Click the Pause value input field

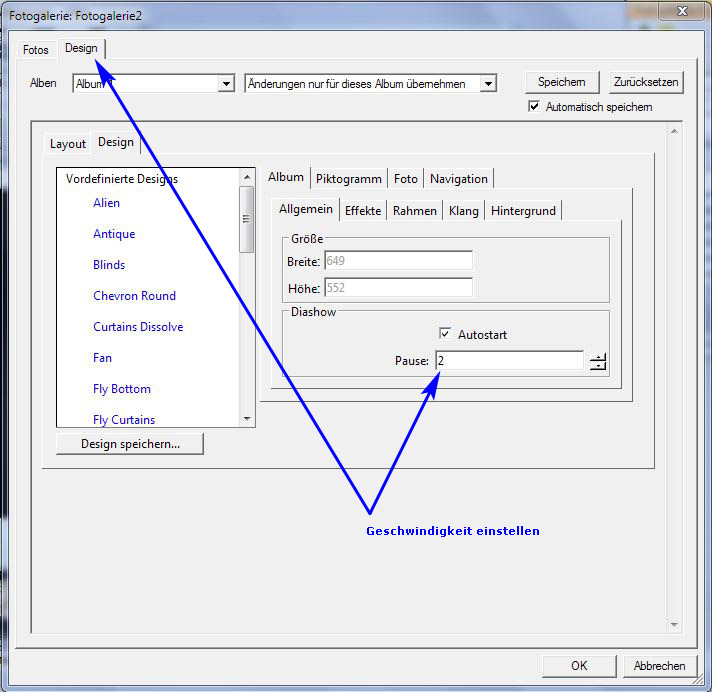pos(508,360)
